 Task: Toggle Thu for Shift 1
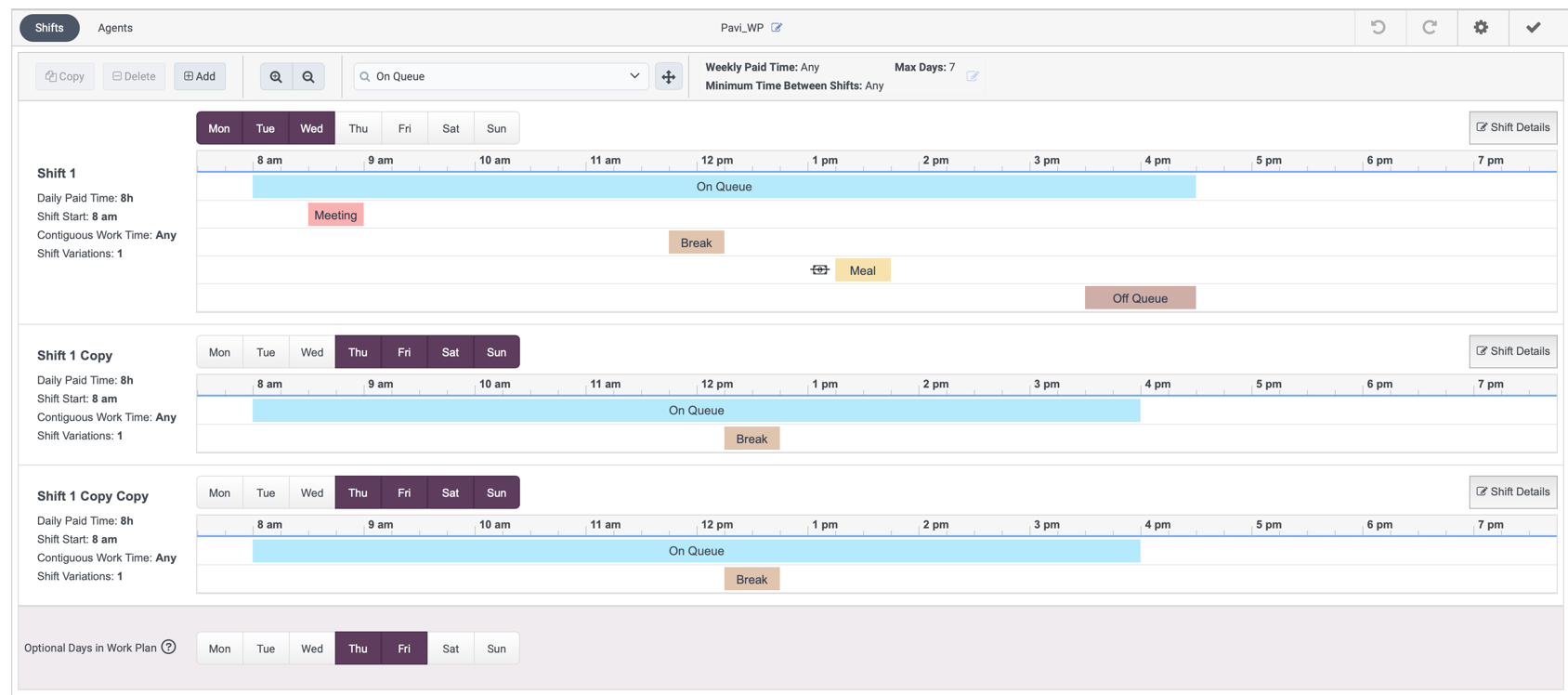[358, 128]
